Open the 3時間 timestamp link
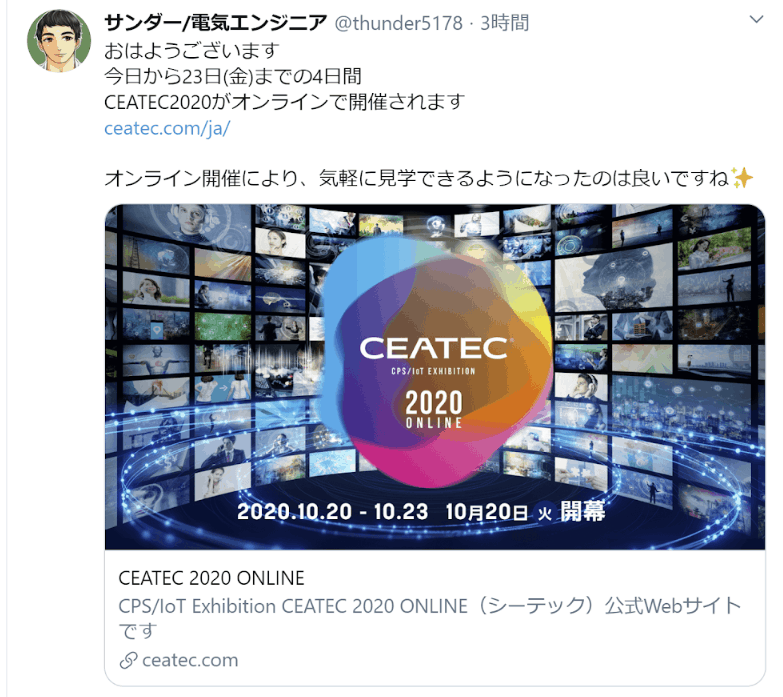Screen dimensions: 783x697 [504, 23]
